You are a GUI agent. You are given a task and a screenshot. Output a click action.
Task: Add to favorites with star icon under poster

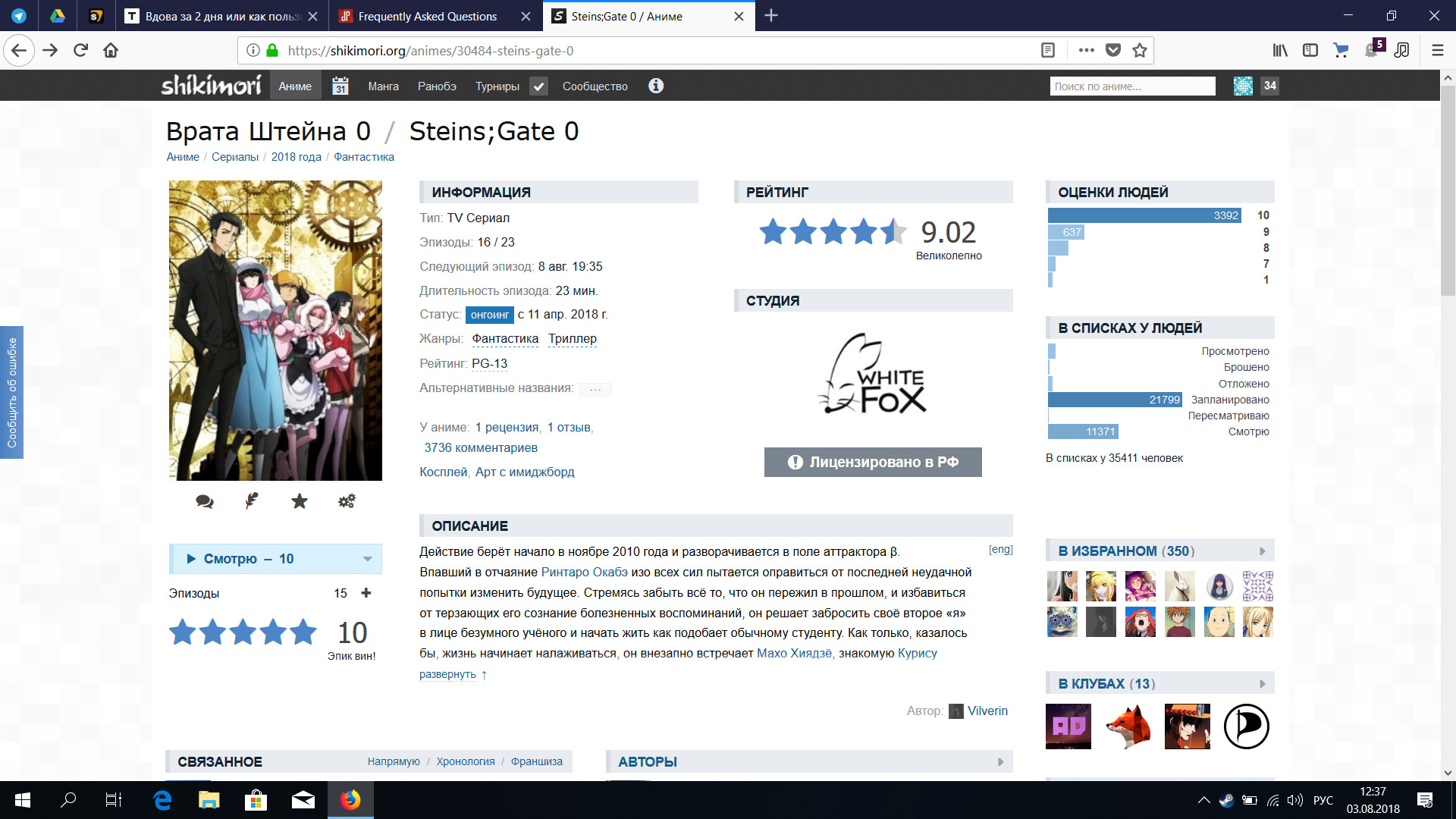[x=300, y=500]
